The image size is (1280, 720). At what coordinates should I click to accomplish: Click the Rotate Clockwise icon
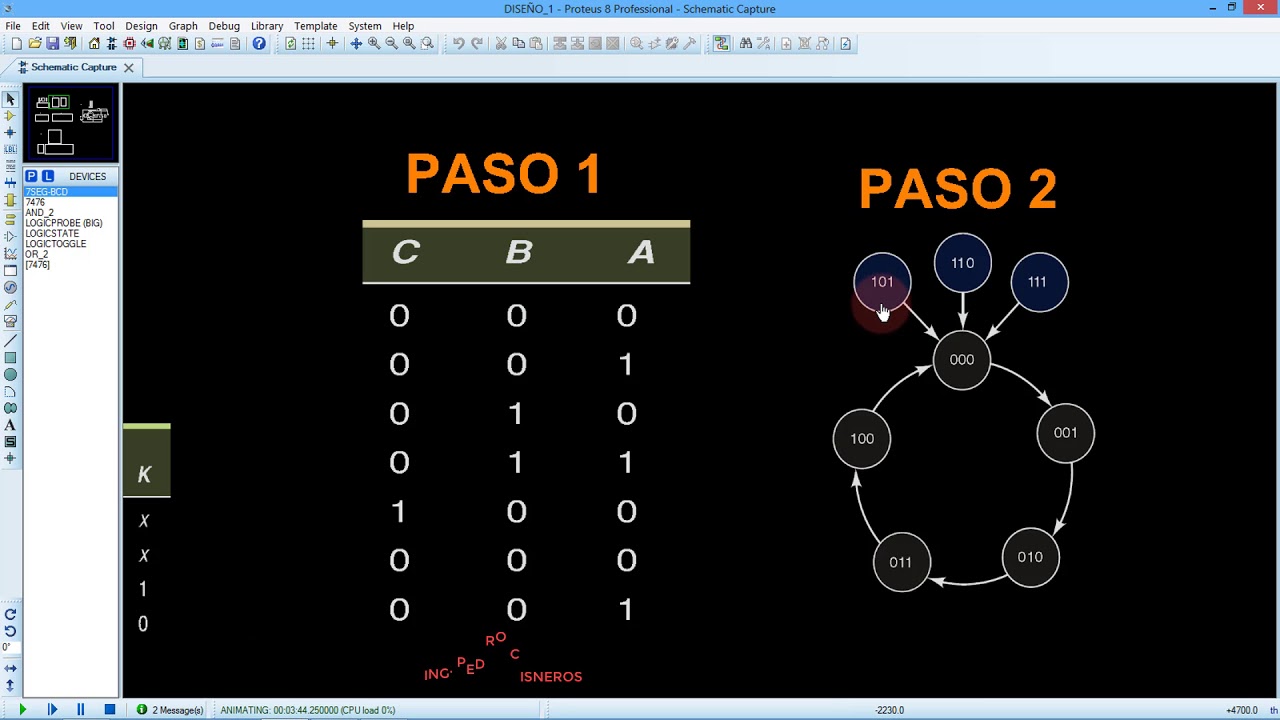click(10, 615)
